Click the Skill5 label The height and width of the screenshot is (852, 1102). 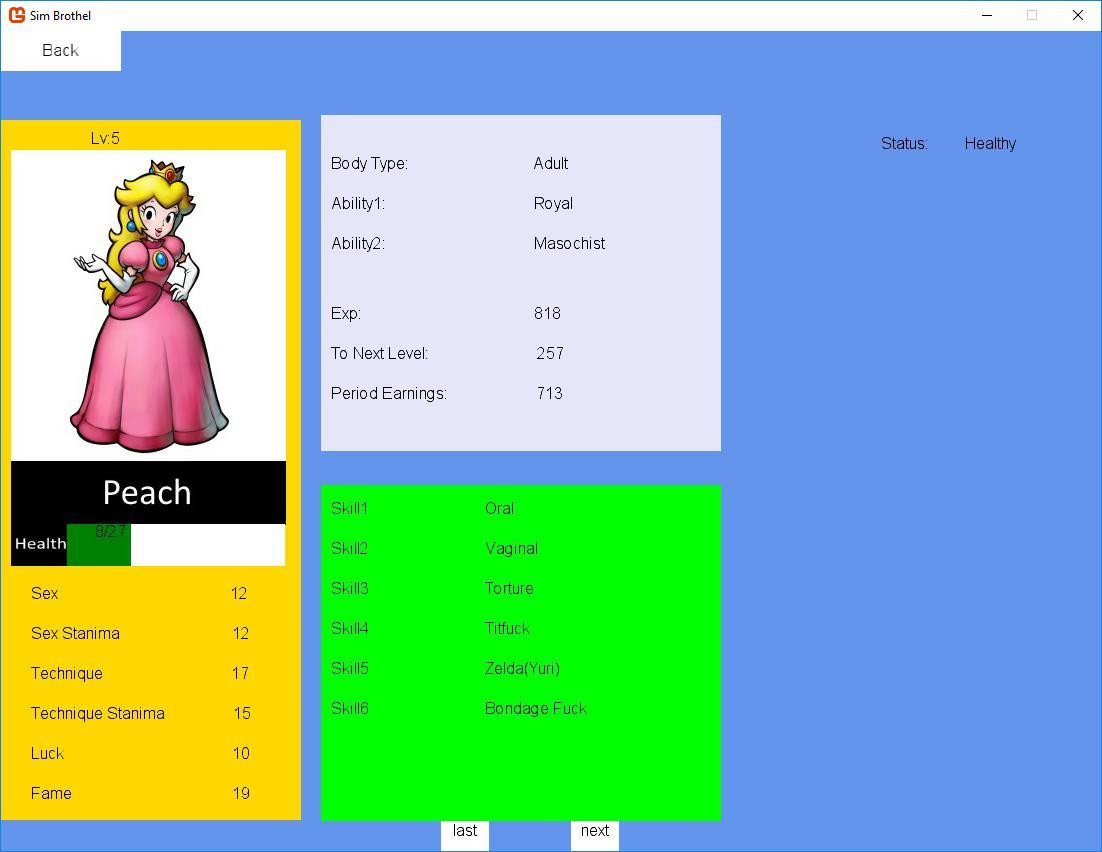click(x=349, y=669)
